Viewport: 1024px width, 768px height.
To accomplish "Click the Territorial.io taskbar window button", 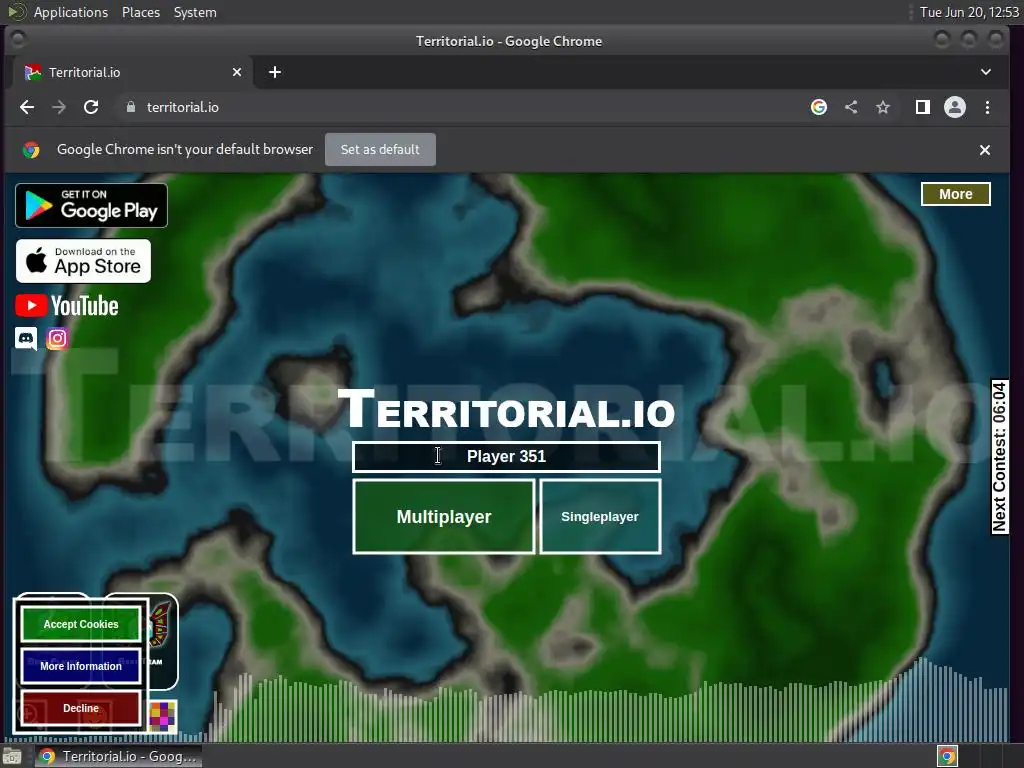I will (x=119, y=756).
